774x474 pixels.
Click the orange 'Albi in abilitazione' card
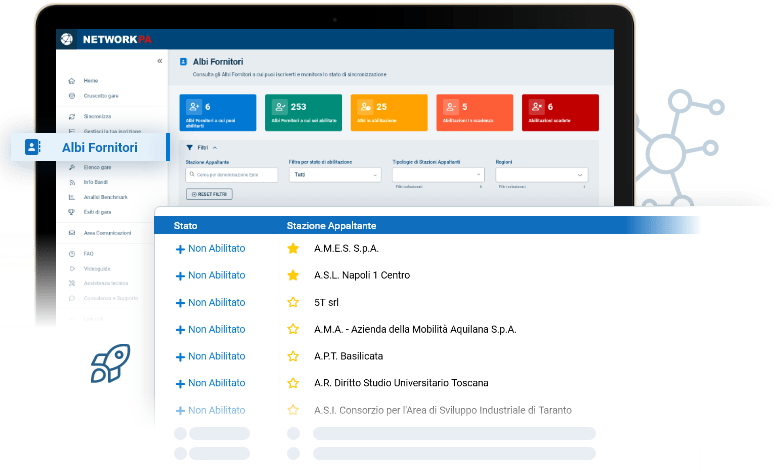pos(389,112)
